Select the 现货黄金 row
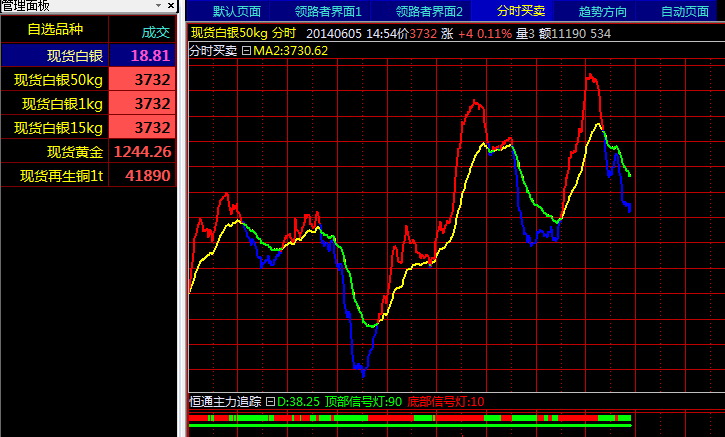The height and width of the screenshot is (437, 725). pos(88,152)
